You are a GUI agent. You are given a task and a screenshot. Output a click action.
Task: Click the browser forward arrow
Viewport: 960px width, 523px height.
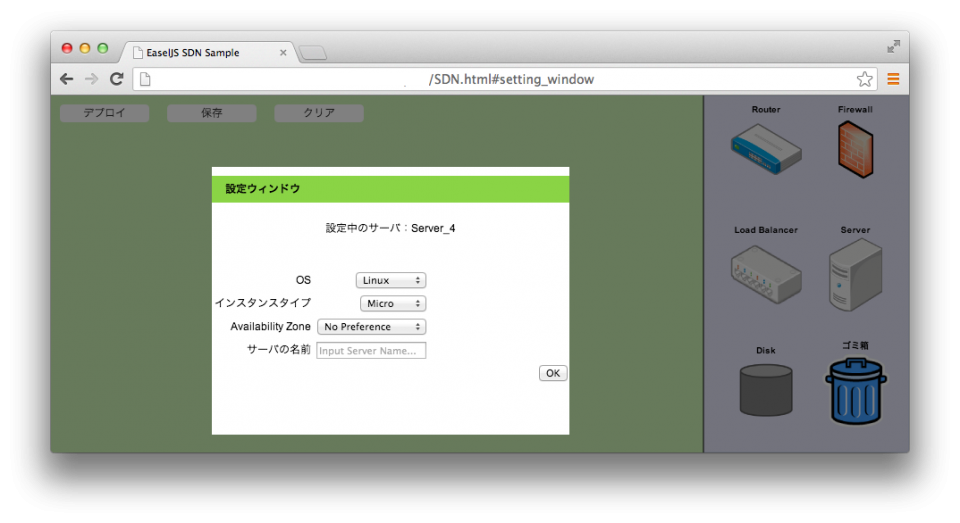point(91,79)
